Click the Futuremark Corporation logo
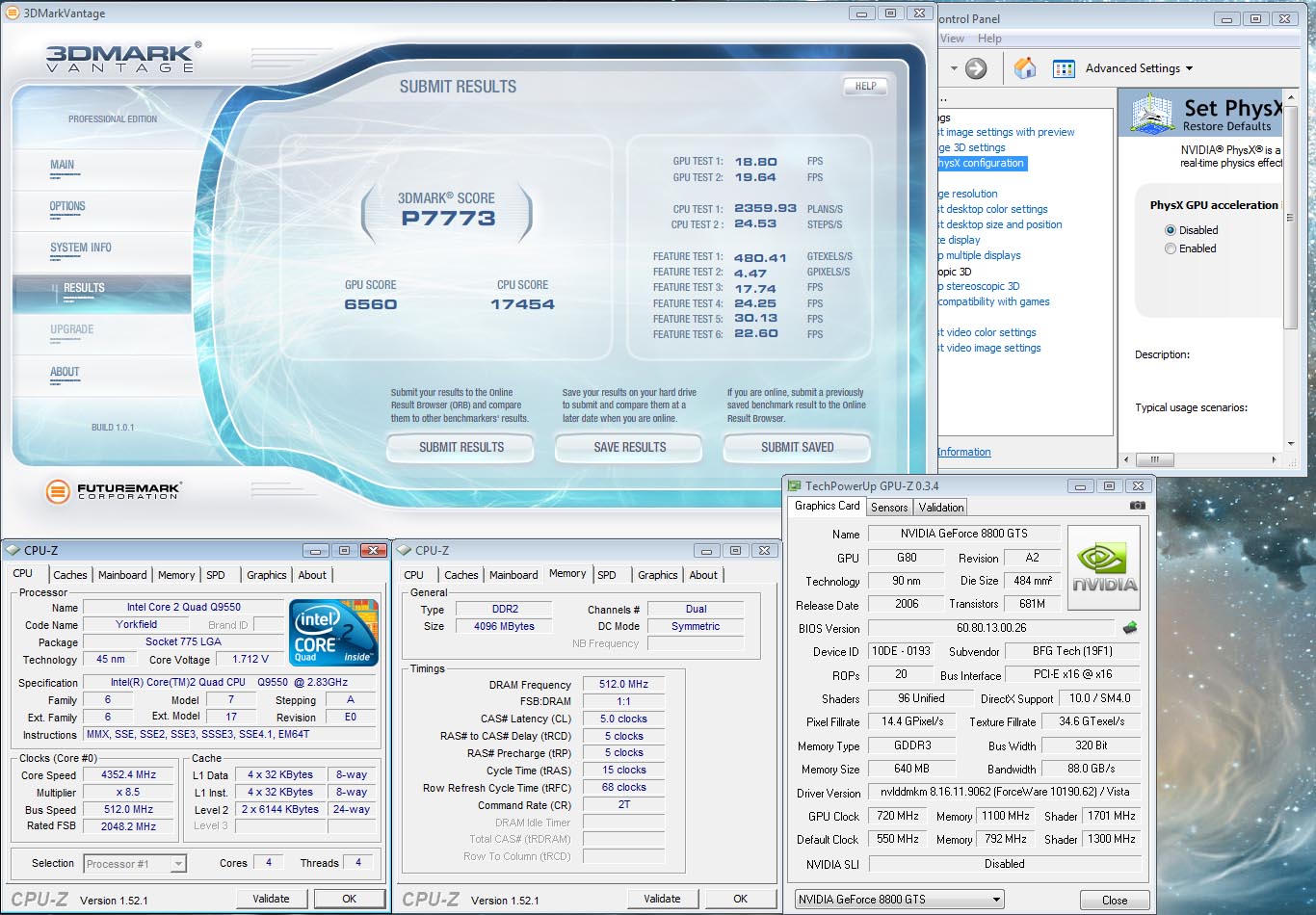The image size is (1316, 915). (x=113, y=491)
